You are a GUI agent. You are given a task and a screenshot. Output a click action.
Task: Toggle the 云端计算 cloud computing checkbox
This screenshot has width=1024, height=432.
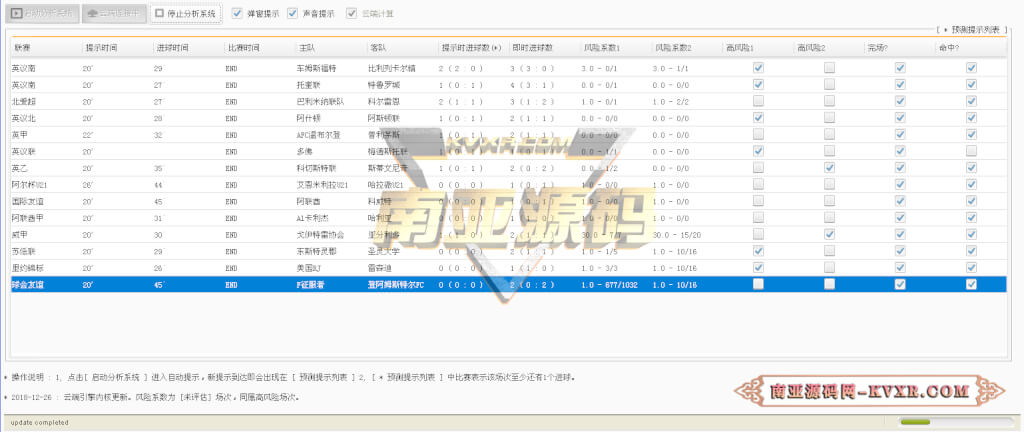(351, 12)
